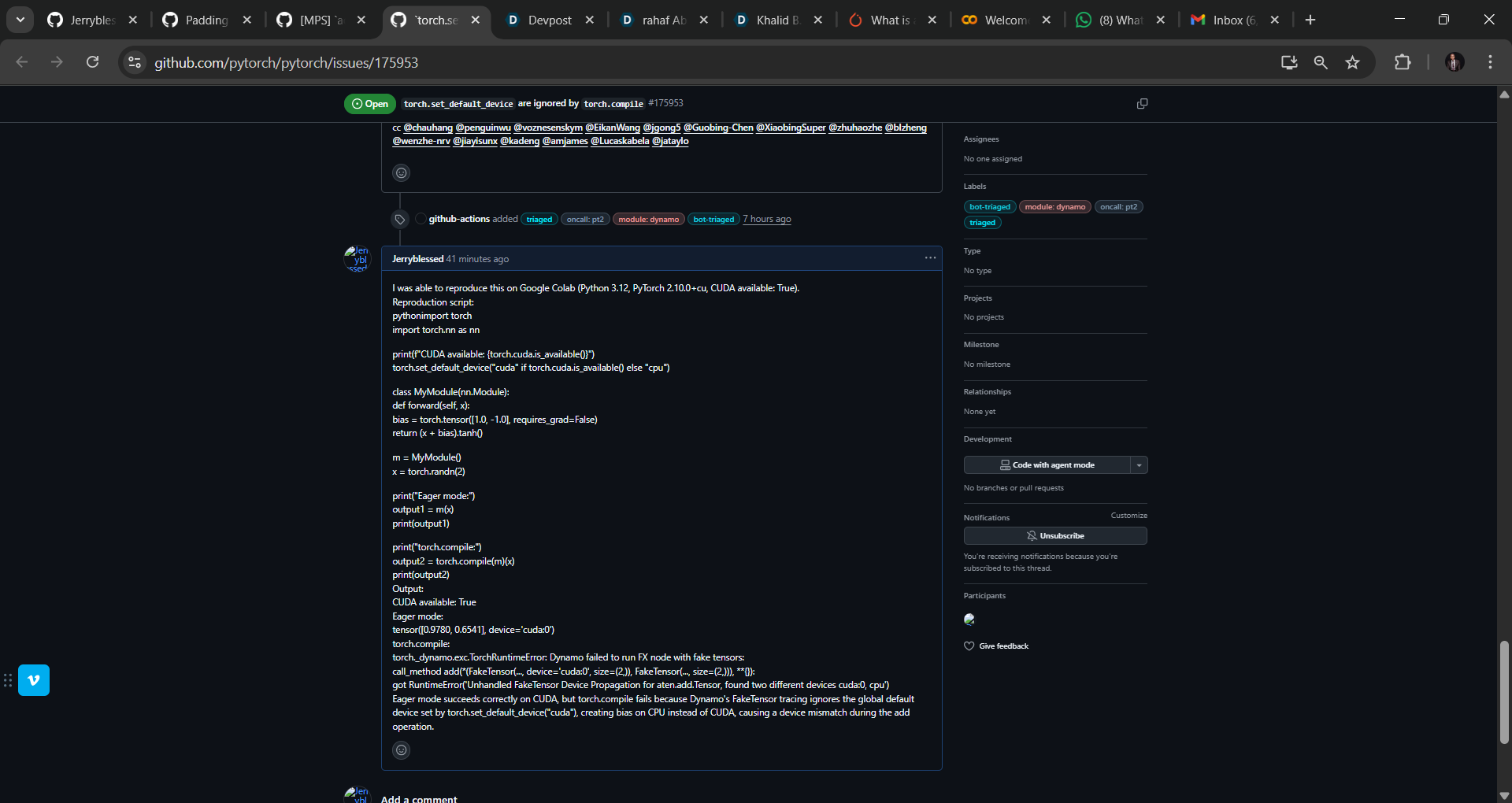Switch to the Jerryblessed GitHub tab
The width and height of the screenshot is (1512, 803).
pos(92,20)
